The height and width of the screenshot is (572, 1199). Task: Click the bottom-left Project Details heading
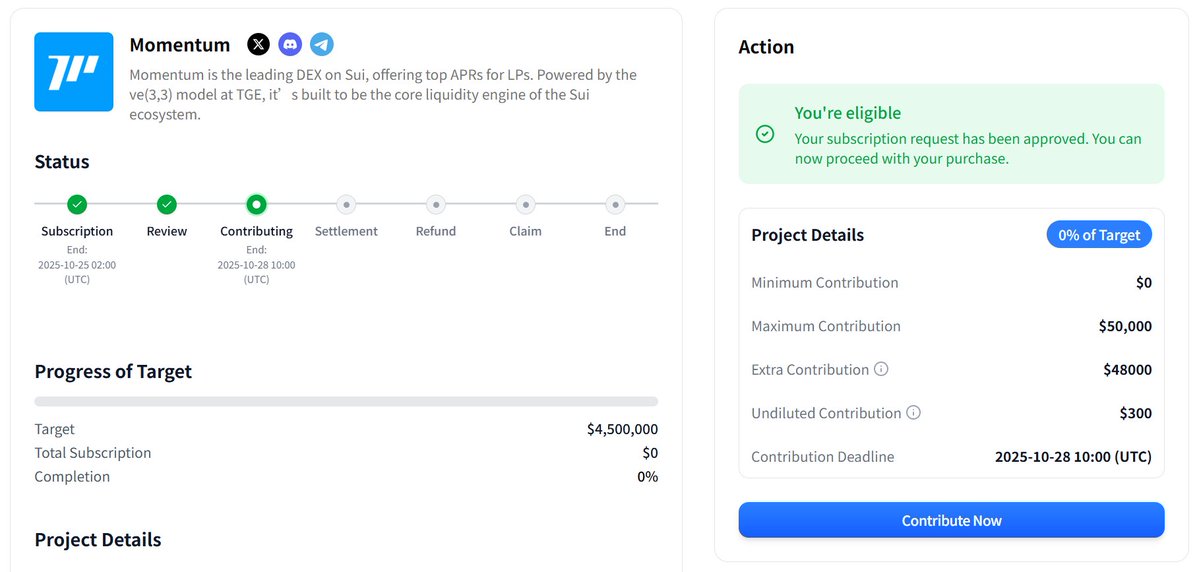coord(98,540)
